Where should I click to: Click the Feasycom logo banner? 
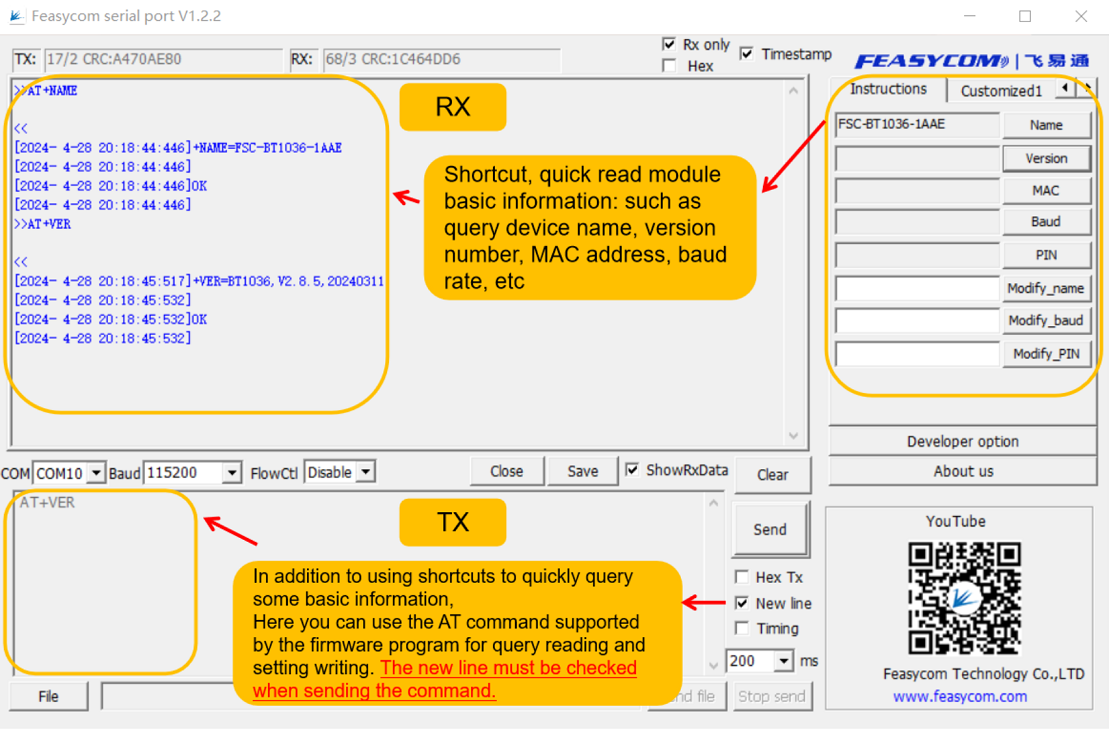[971, 61]
